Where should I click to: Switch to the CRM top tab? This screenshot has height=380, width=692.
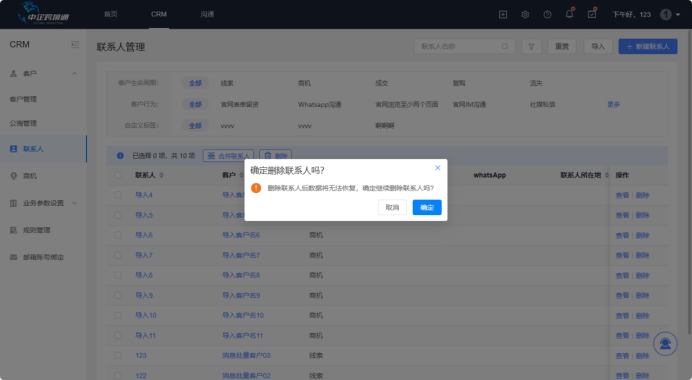pos(159,14)
